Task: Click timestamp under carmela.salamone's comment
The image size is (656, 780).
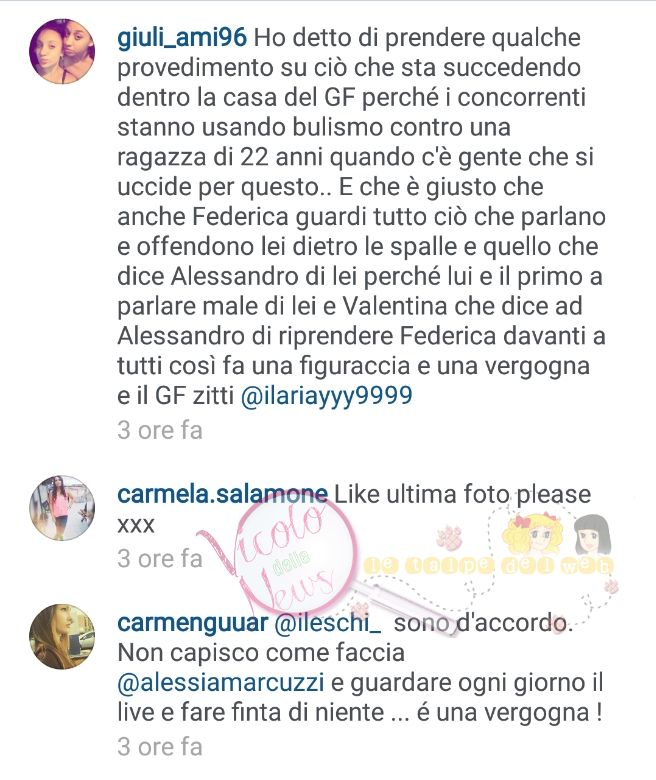Action: point(160,559)
